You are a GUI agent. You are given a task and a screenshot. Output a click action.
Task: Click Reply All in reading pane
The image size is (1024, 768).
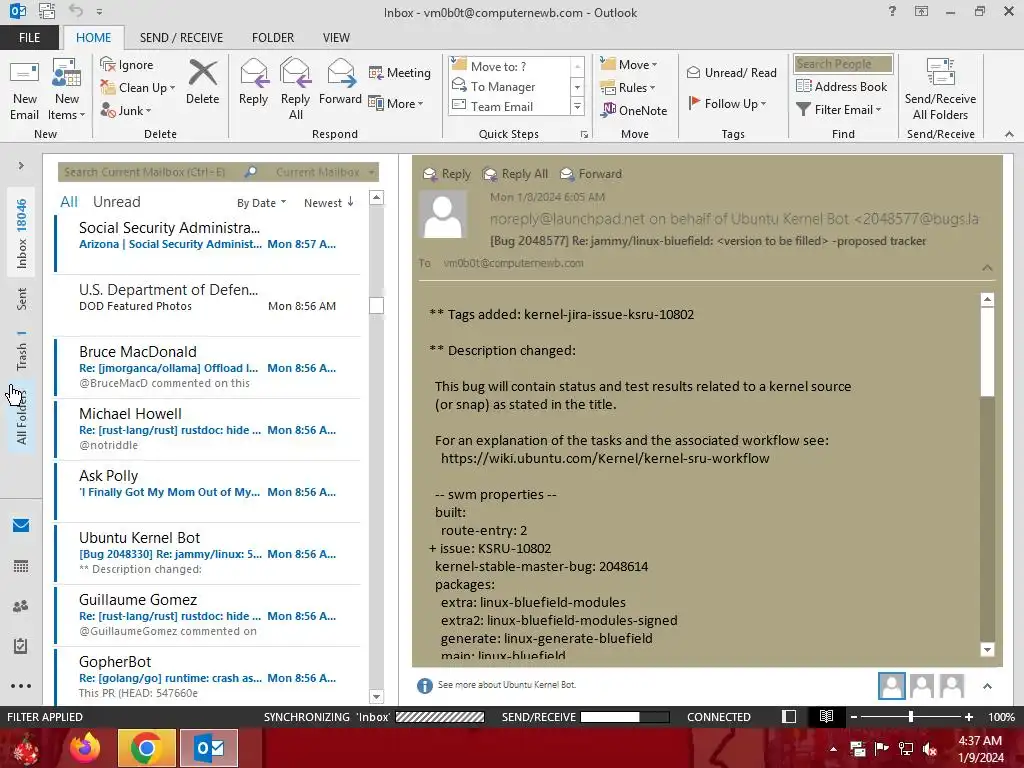(515, 174)
